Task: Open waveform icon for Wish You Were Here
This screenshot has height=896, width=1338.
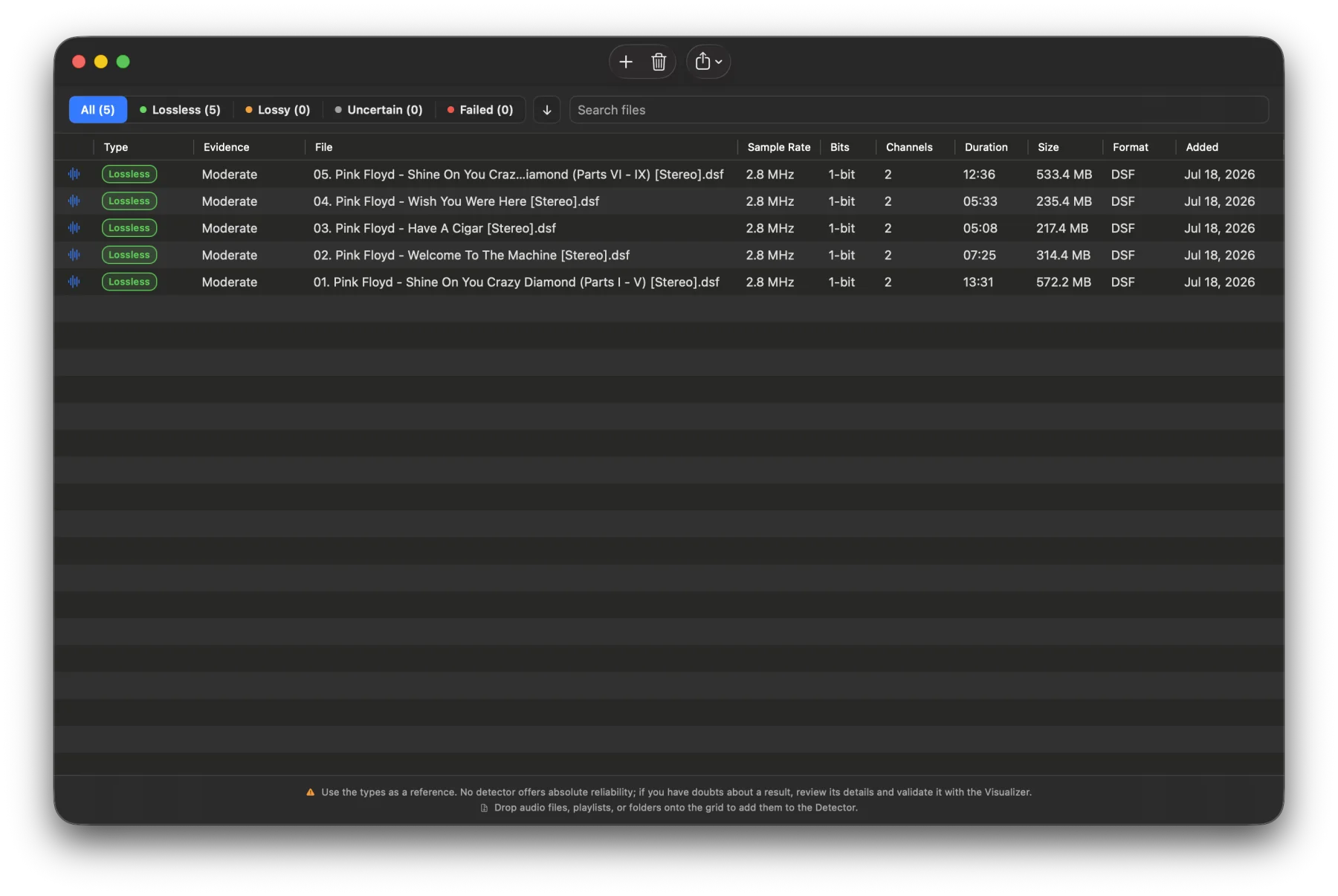Action: coord(74,201)
